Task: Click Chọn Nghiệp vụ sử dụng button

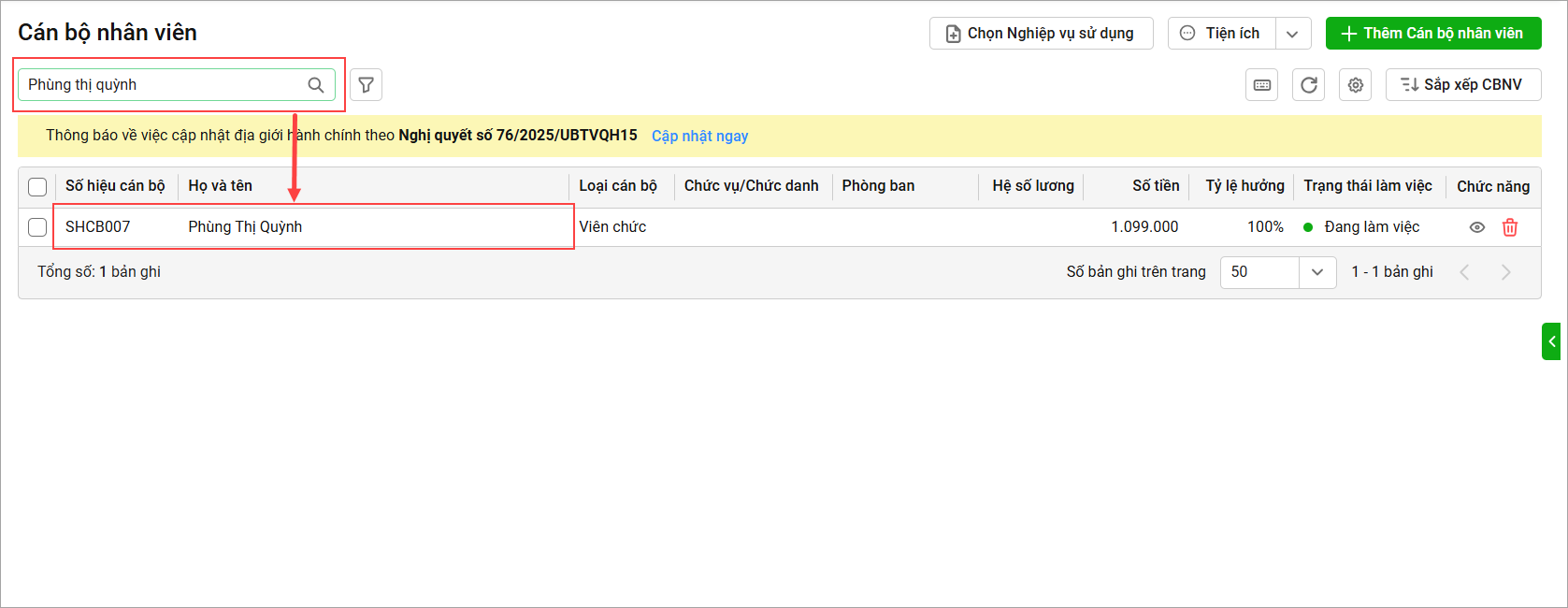Action: click(1041, 34)
